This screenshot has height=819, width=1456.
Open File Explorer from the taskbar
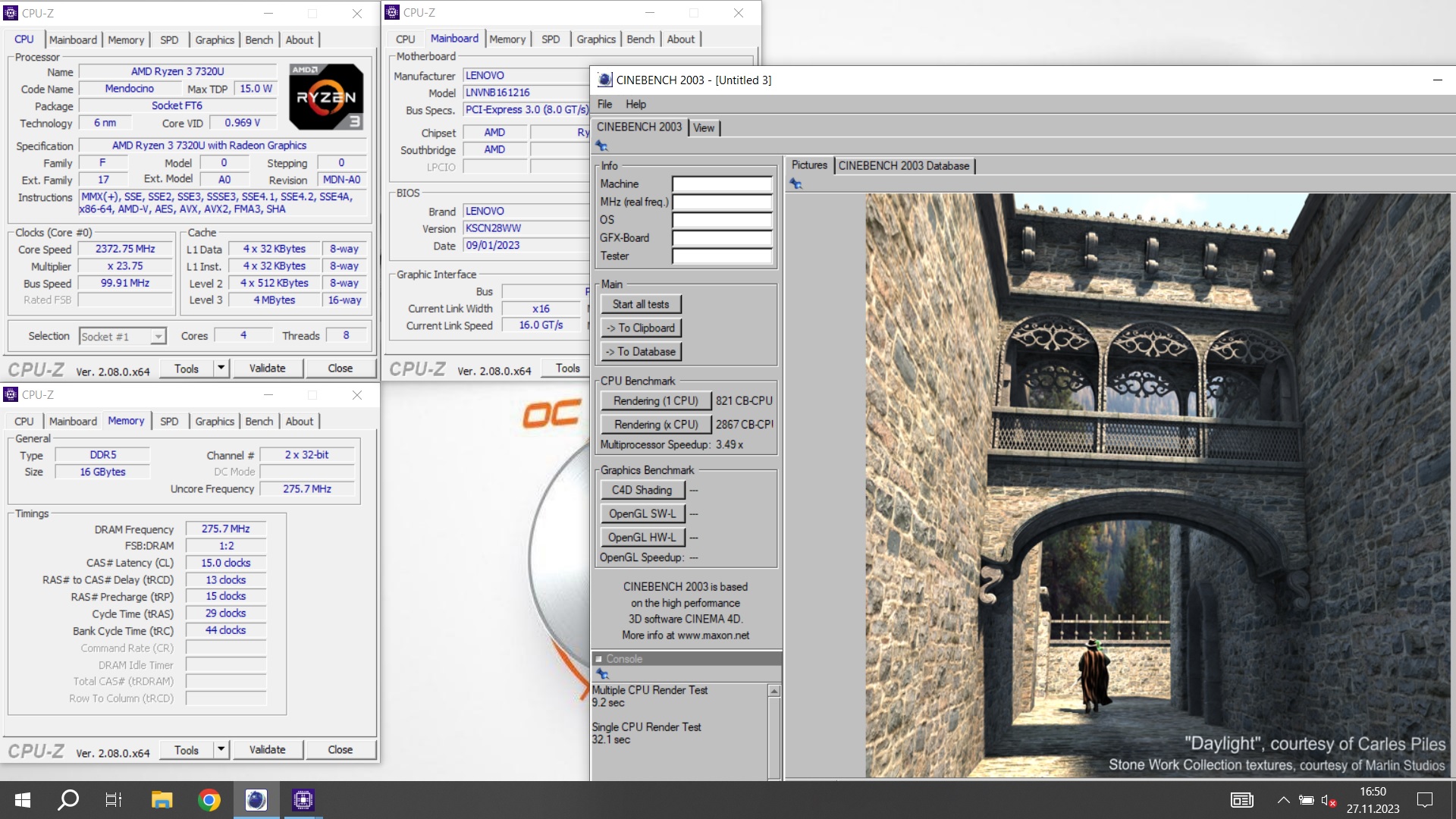(x=162, y=799)
